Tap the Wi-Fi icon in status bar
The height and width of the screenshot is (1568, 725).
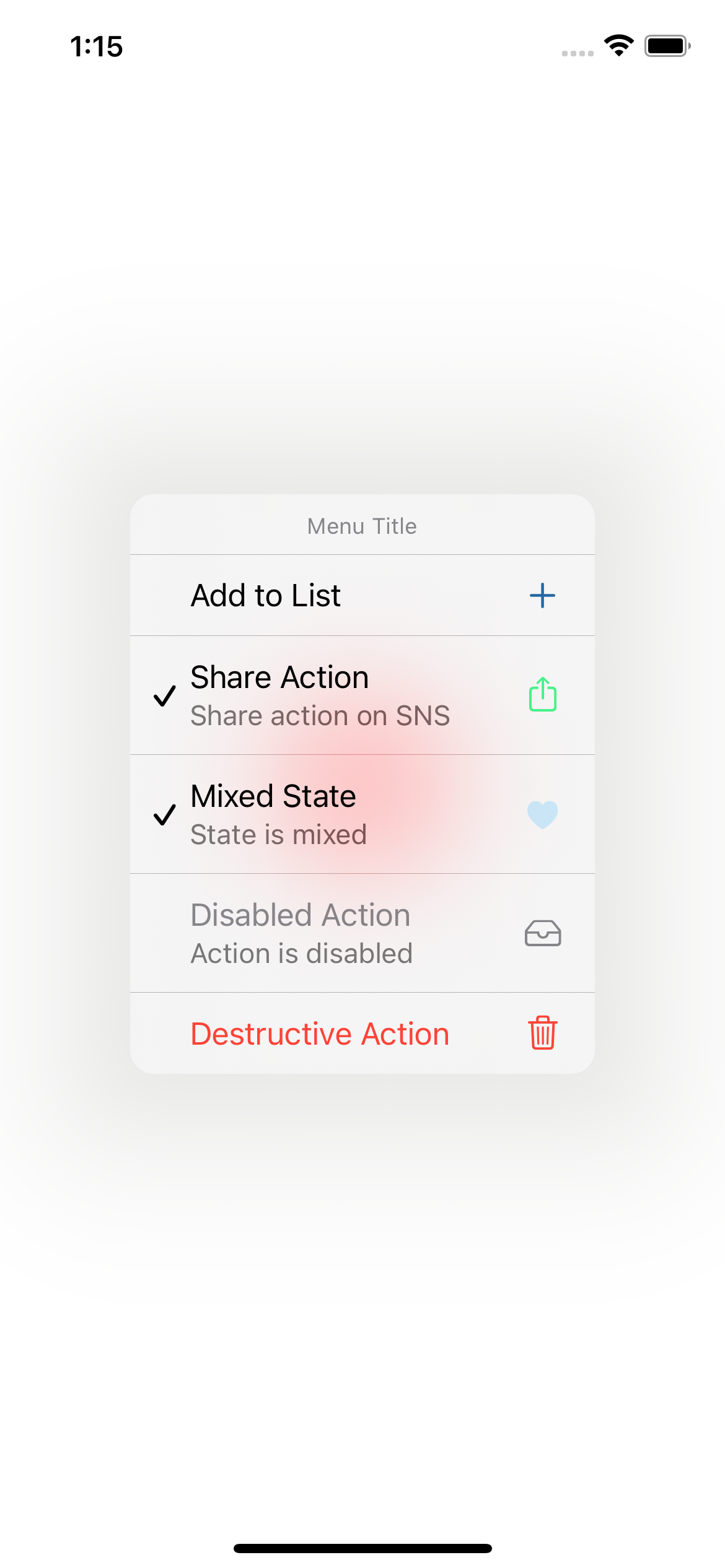coord(618,45)
